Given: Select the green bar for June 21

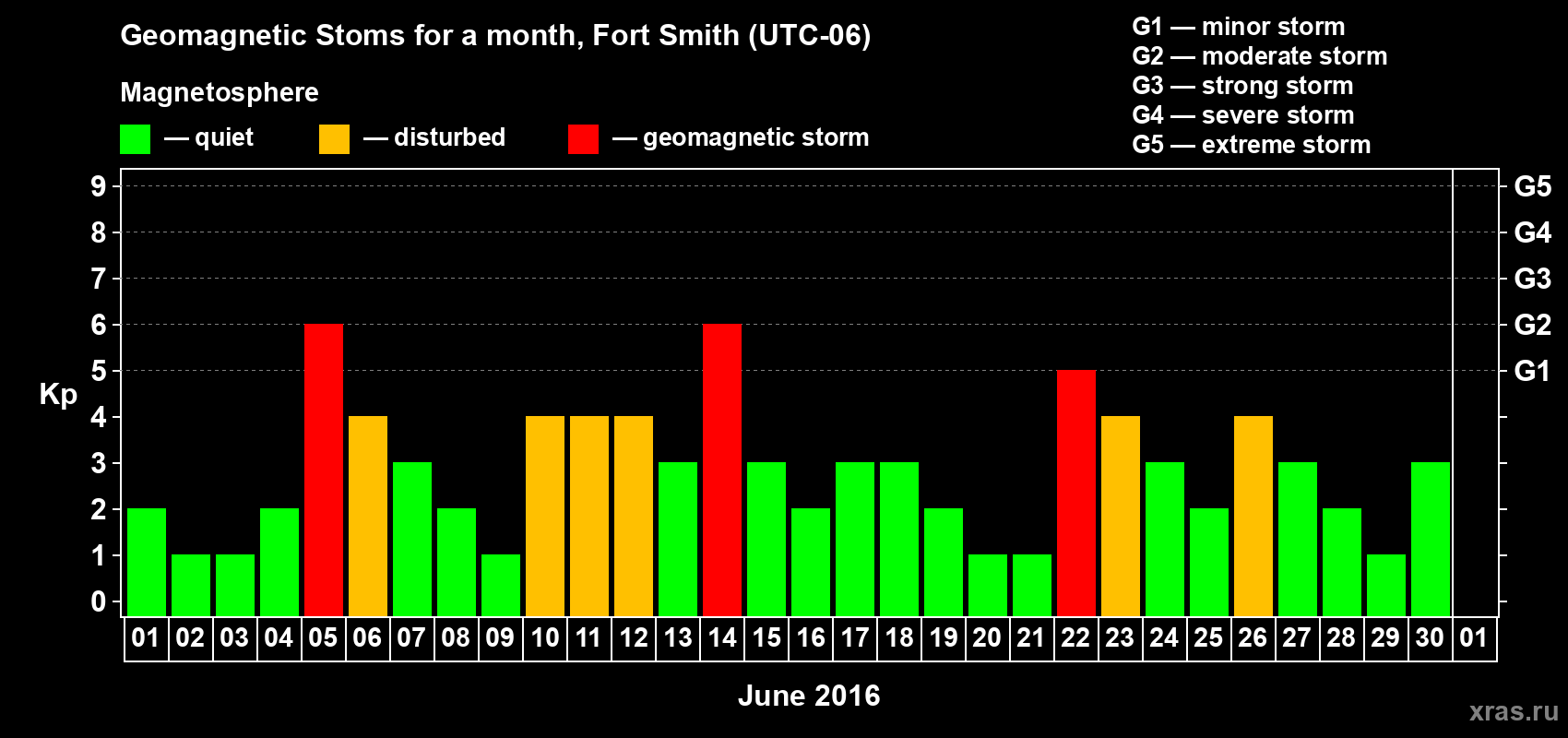Looking at the screenshot, I should [x=1032, y=586].
